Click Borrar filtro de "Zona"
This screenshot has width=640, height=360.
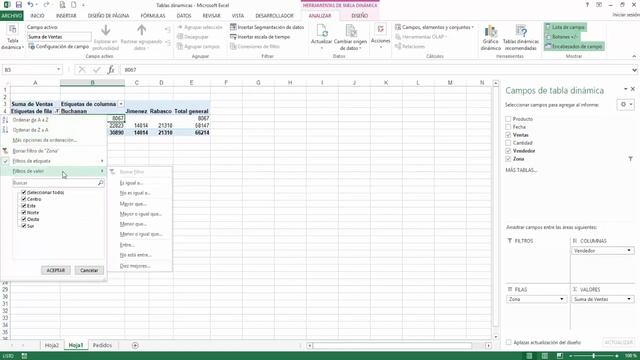36,151
